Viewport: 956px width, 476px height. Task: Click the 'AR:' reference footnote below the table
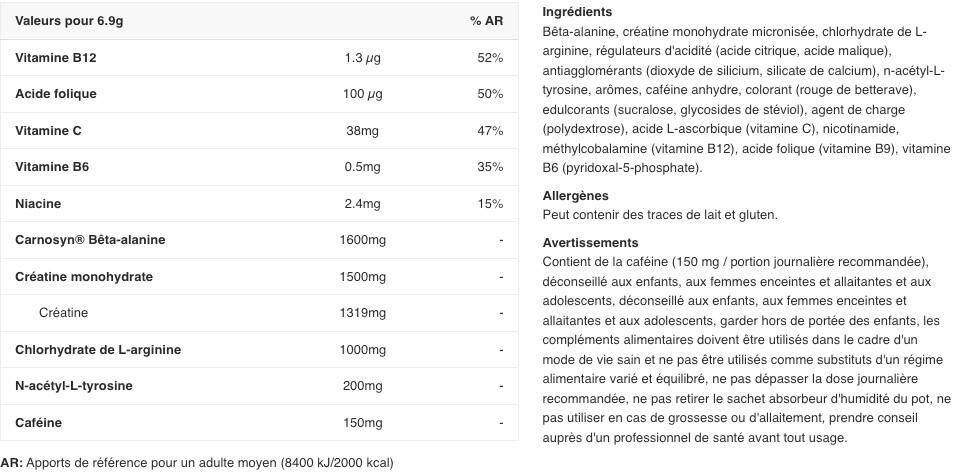point(197,463)
